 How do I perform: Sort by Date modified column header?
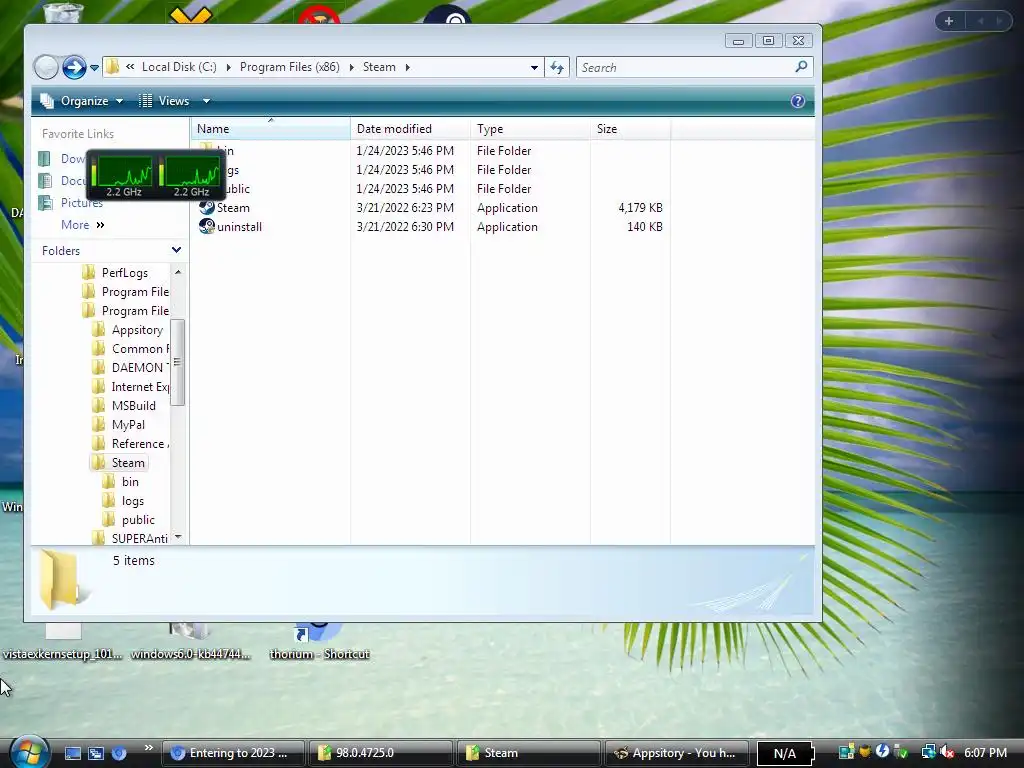[410, 129]
